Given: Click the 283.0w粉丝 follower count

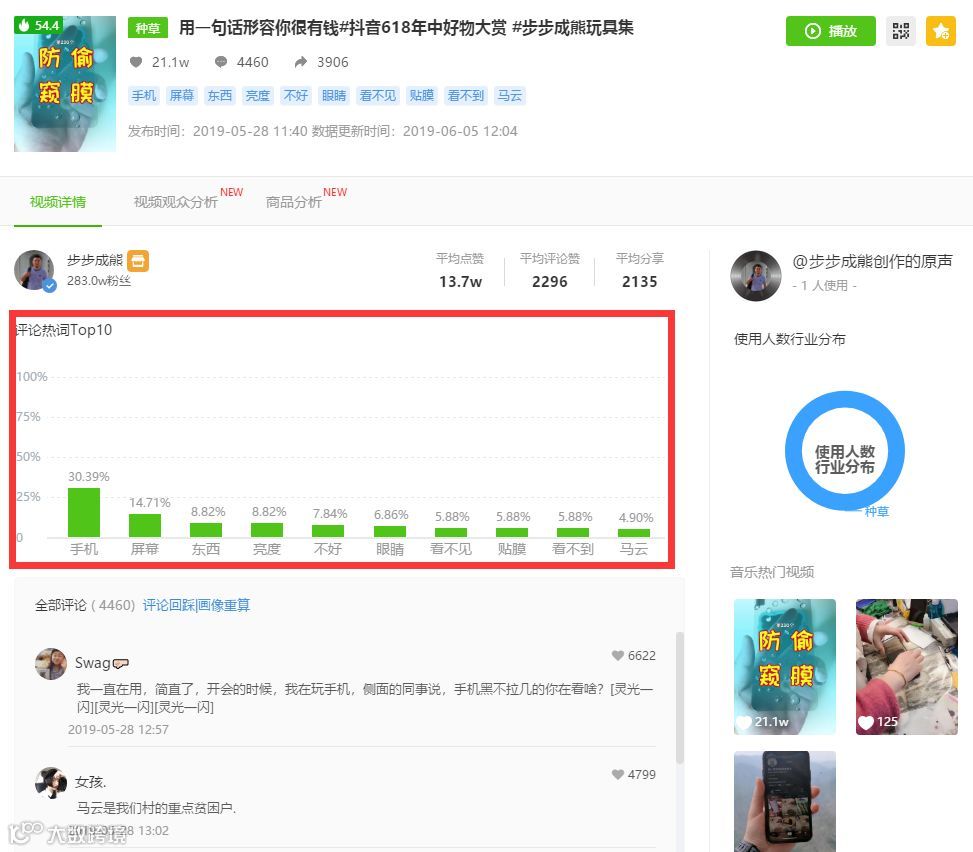Looking at the screenshot, I should click(99, 281).
